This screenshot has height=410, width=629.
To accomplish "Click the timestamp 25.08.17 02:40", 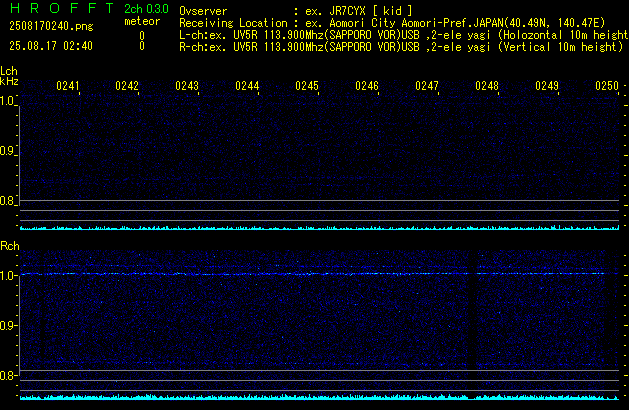I will [x=51, y=46].
